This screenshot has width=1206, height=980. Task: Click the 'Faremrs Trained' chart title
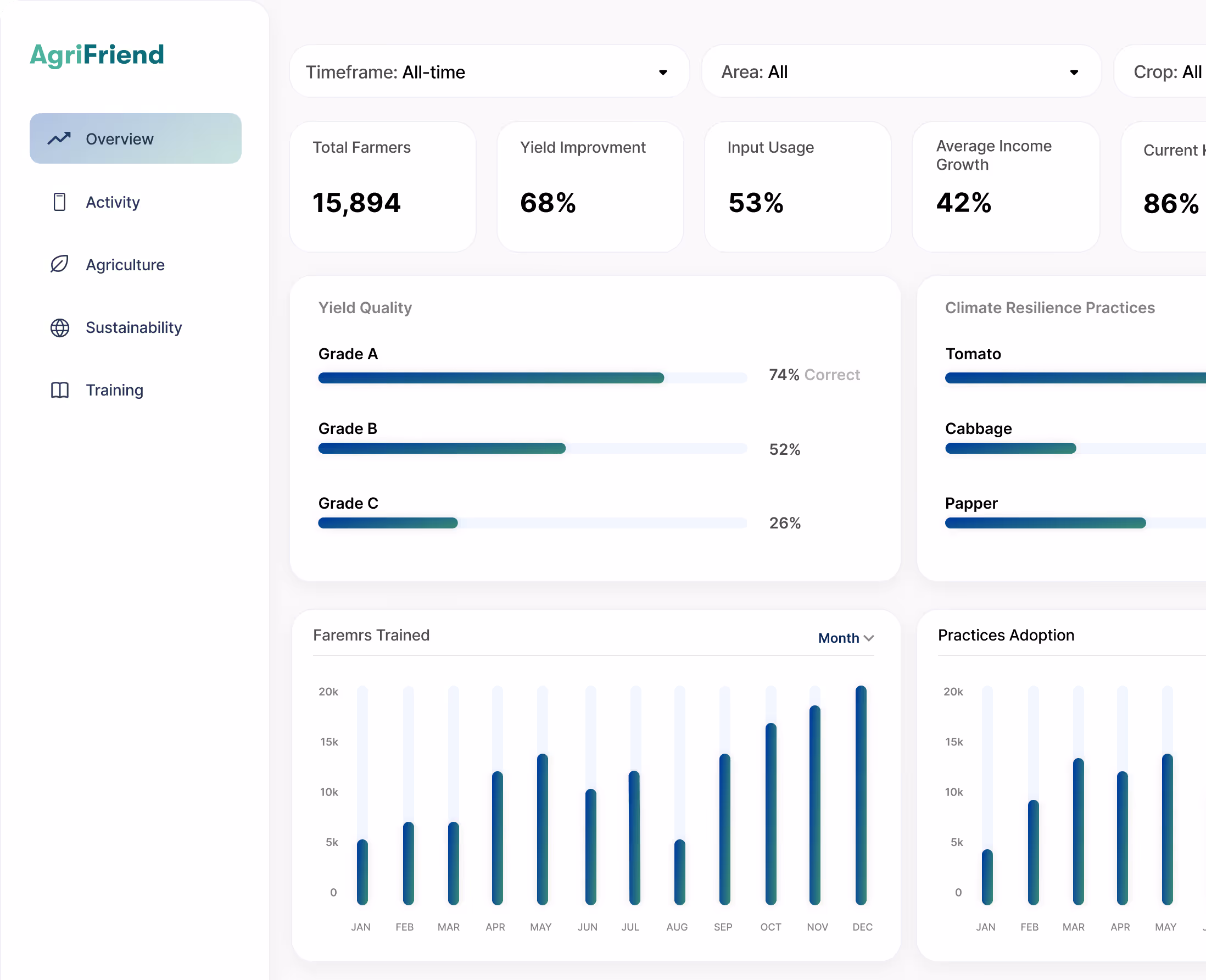(371, 635)
